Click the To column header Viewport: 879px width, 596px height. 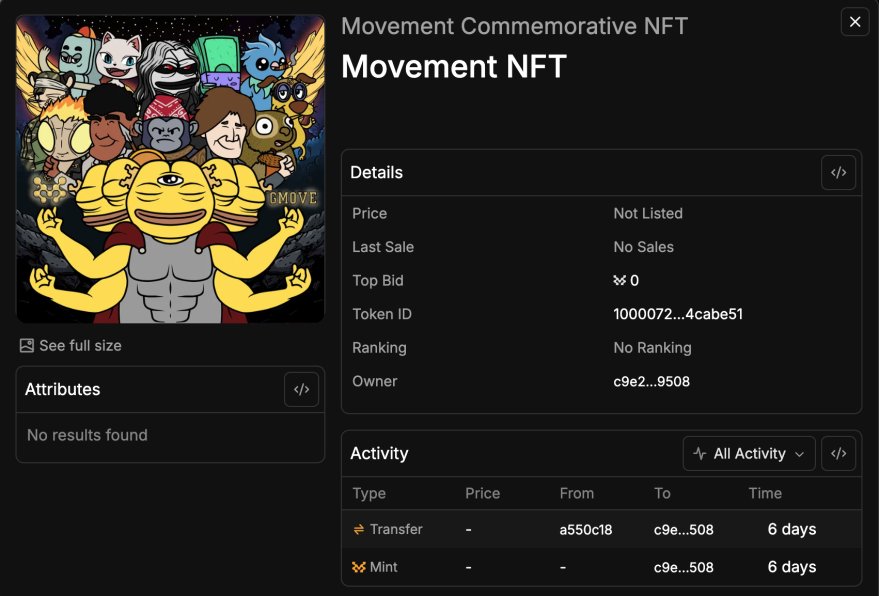coord(662,493)
